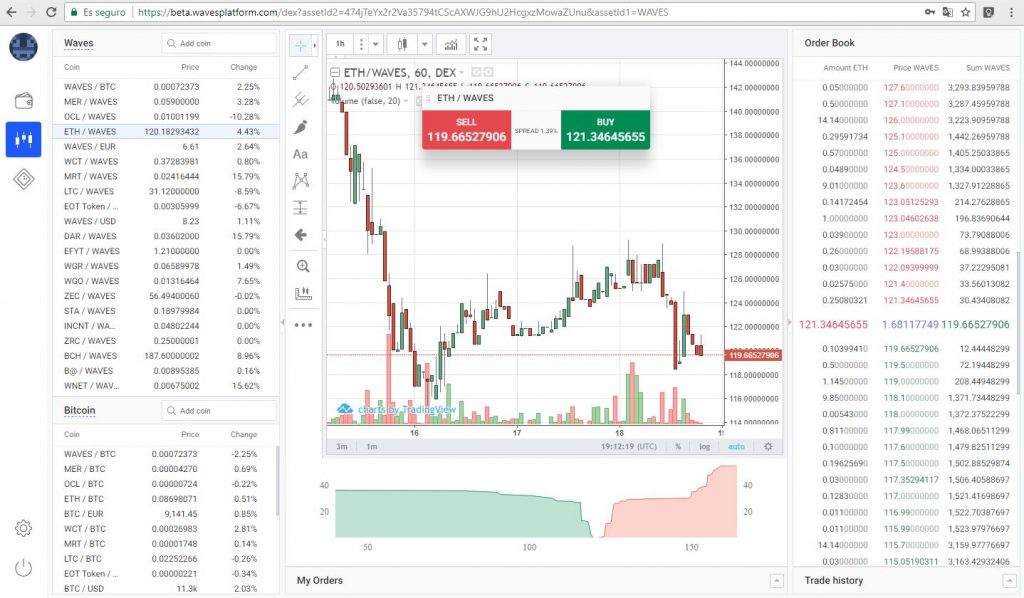Open the tokens diamond icon in sidebar

[24, 179]
